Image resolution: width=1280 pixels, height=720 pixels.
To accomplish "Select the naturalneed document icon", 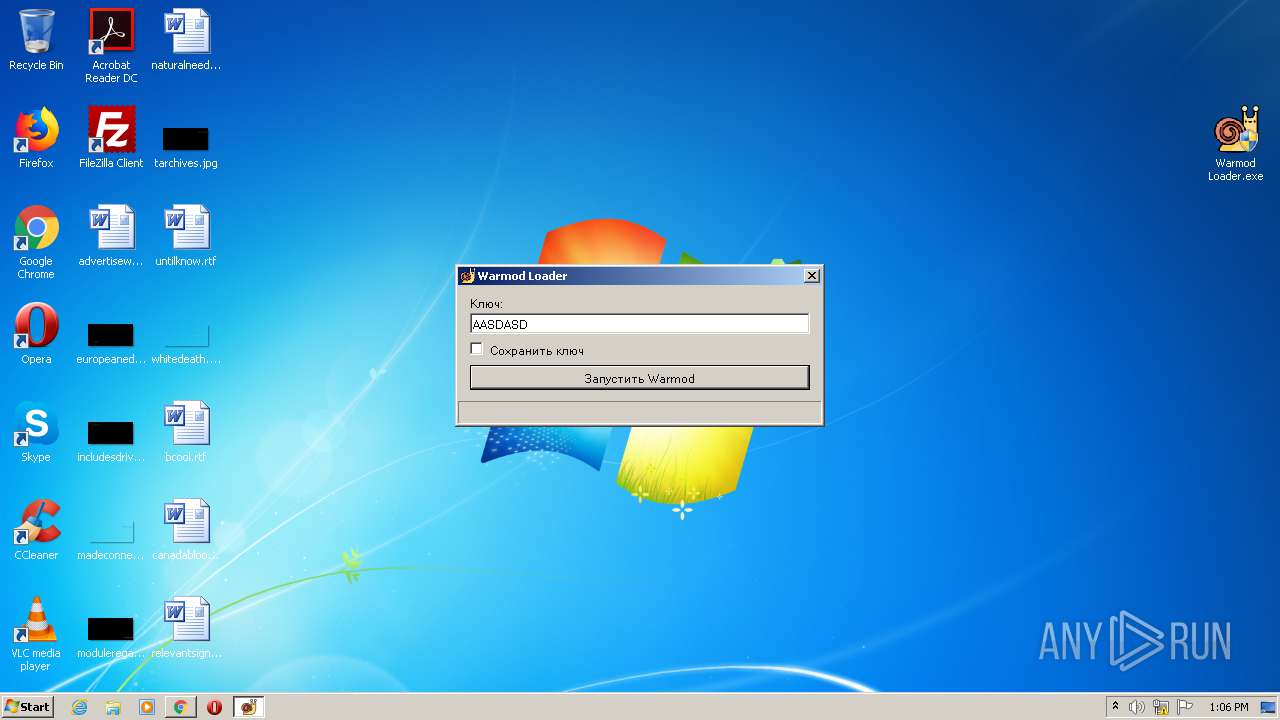I will click(186, 40).
